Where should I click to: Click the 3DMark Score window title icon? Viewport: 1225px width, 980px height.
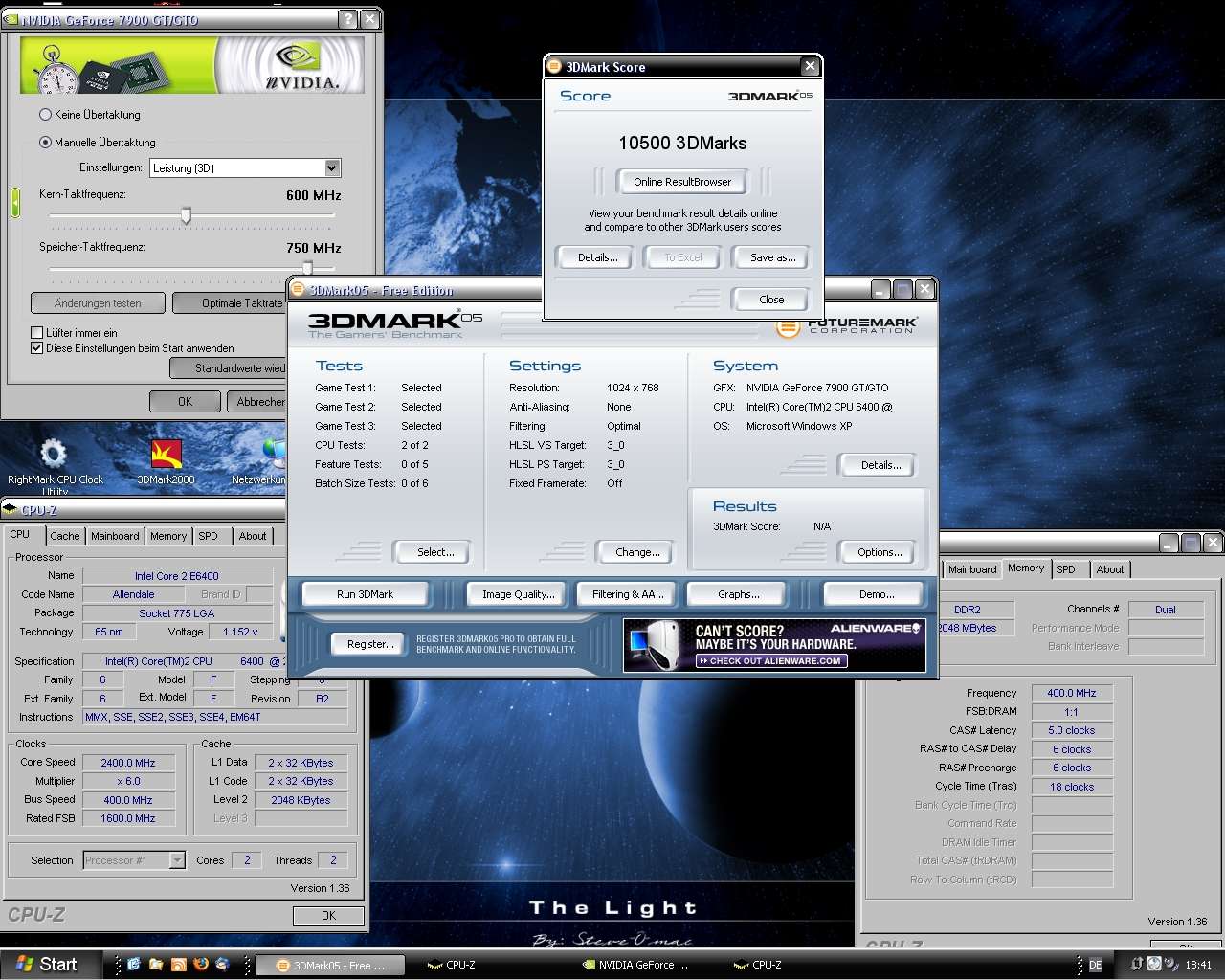click(554, 67)
